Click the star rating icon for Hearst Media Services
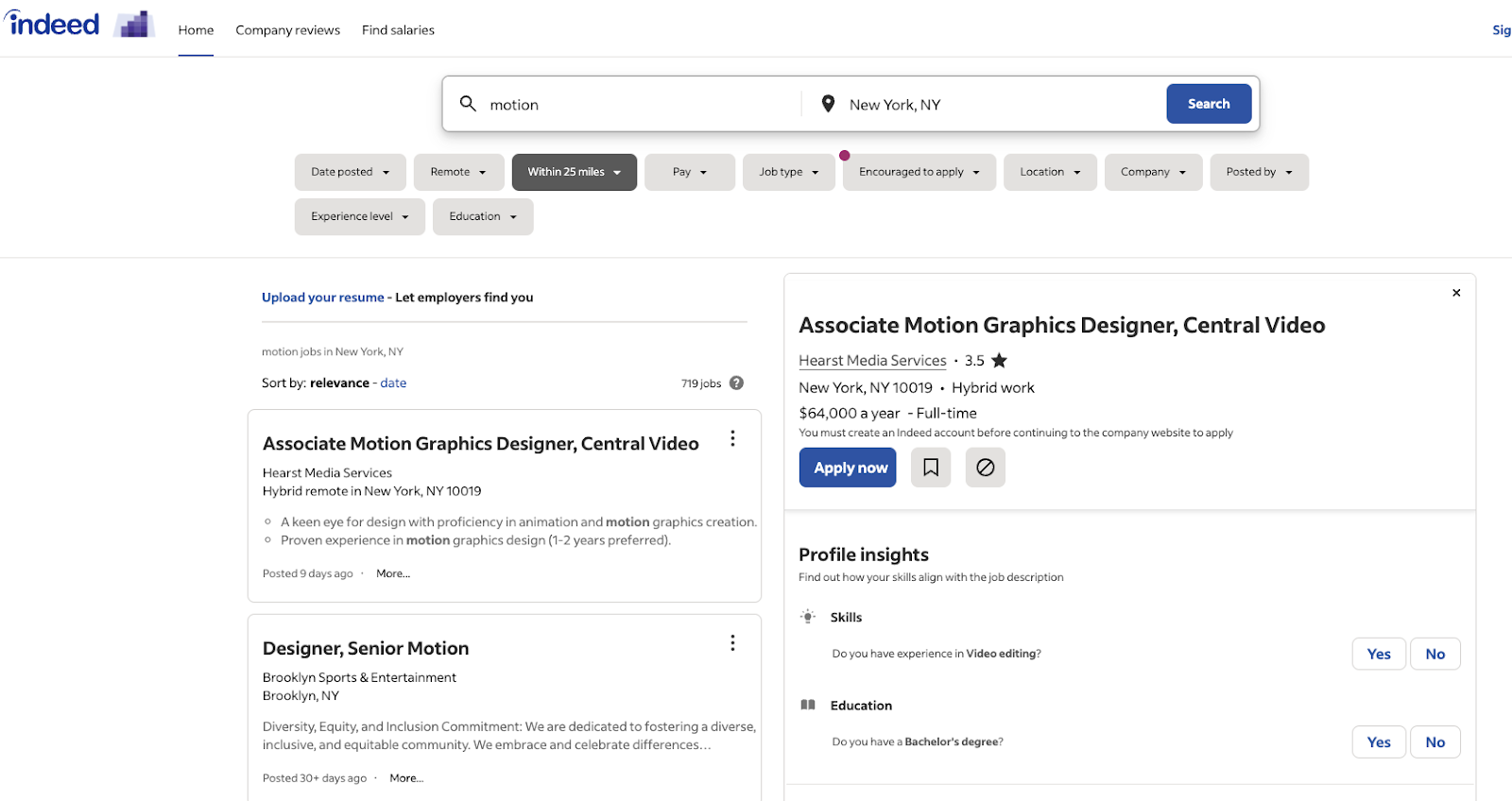The image size is (1512, 801). (999, 360)
